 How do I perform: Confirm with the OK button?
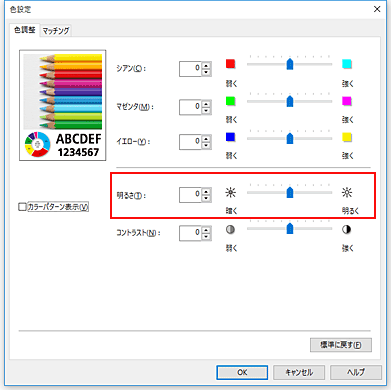pyautogui.click(x=242, y=372)
